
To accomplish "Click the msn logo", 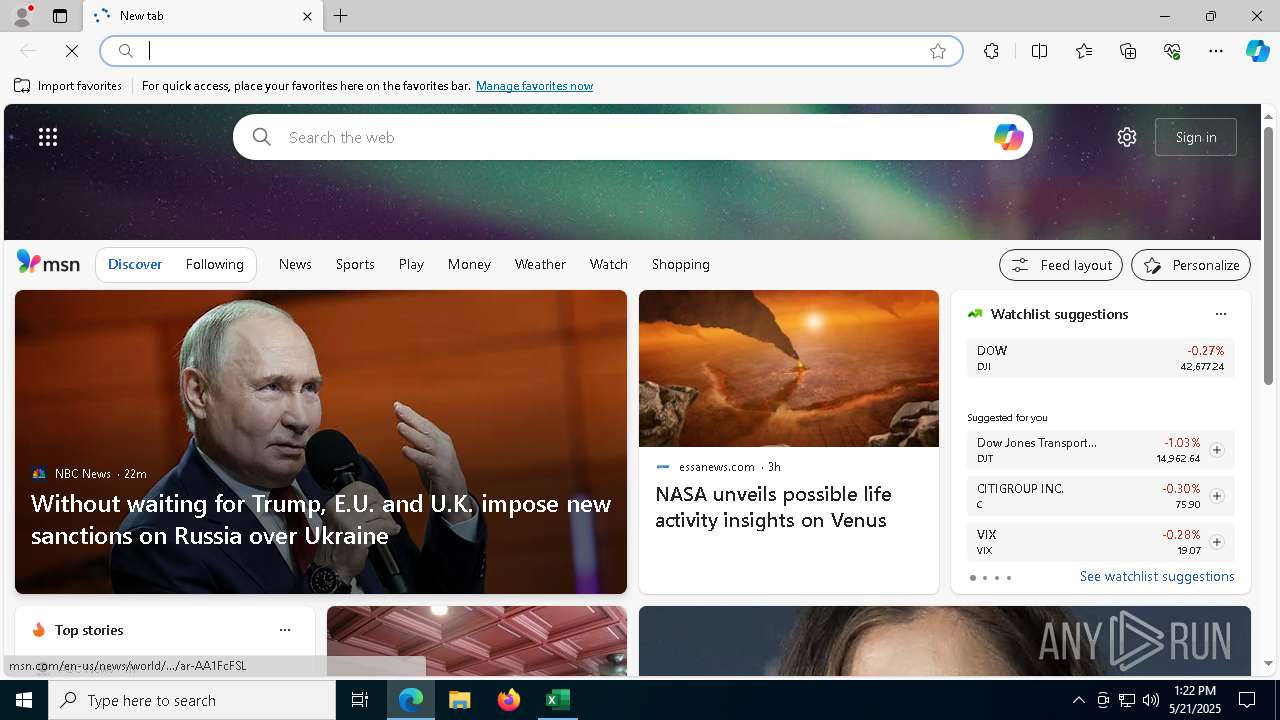I will tap(48, 263).
